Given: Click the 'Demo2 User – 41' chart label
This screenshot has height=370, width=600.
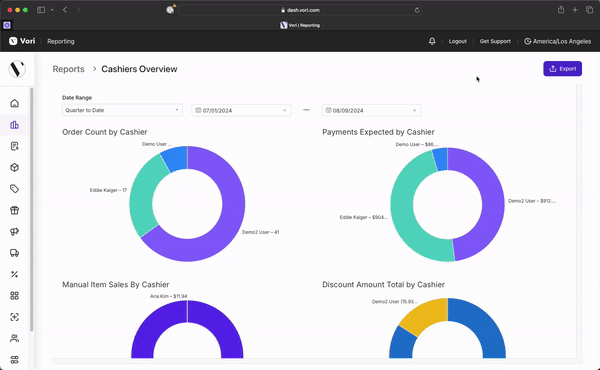Looking at the screenshot, I should (261, 232).
